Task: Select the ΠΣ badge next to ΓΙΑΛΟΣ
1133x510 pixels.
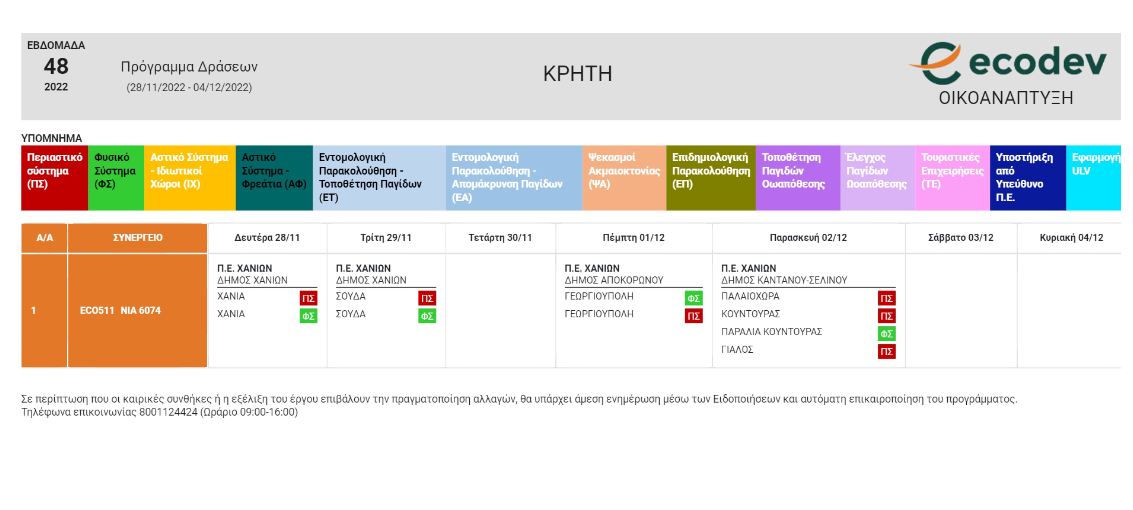Action: pyautogui.click(x=886, y=351)
